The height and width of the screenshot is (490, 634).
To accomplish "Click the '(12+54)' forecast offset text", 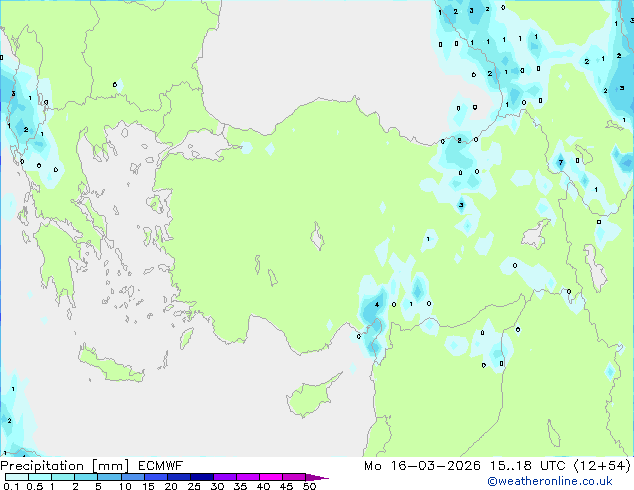I will (x=602, y=466).
